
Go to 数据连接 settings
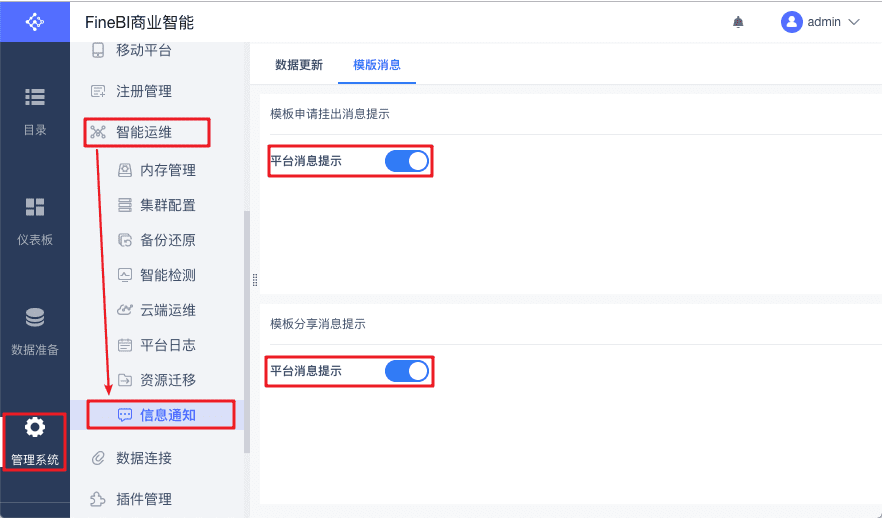(144, 458)
